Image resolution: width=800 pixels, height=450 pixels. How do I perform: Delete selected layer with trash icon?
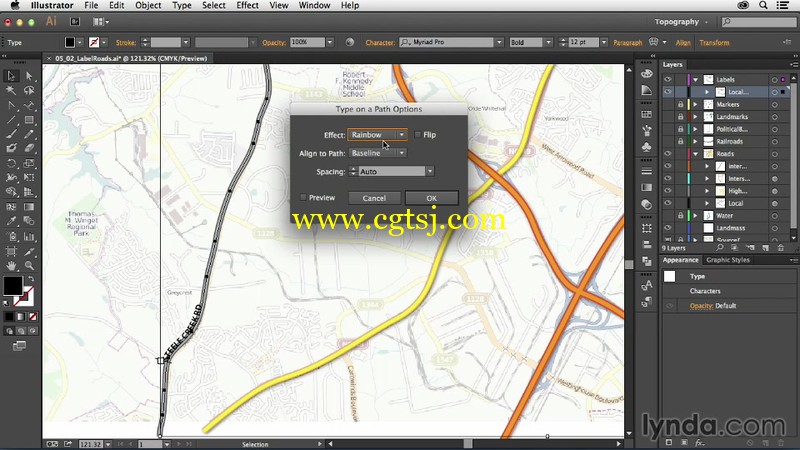click(781, 248)
